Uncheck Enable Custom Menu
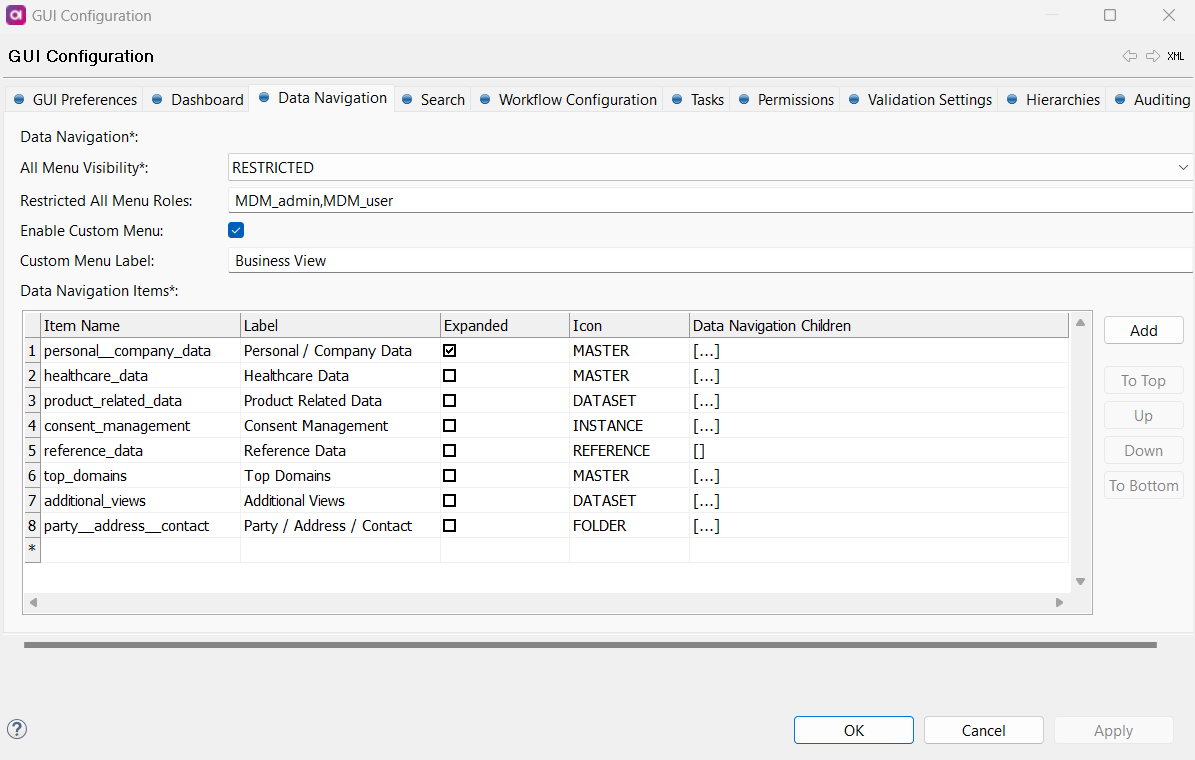Screen dimensions: 1195x760 (236, 230)
